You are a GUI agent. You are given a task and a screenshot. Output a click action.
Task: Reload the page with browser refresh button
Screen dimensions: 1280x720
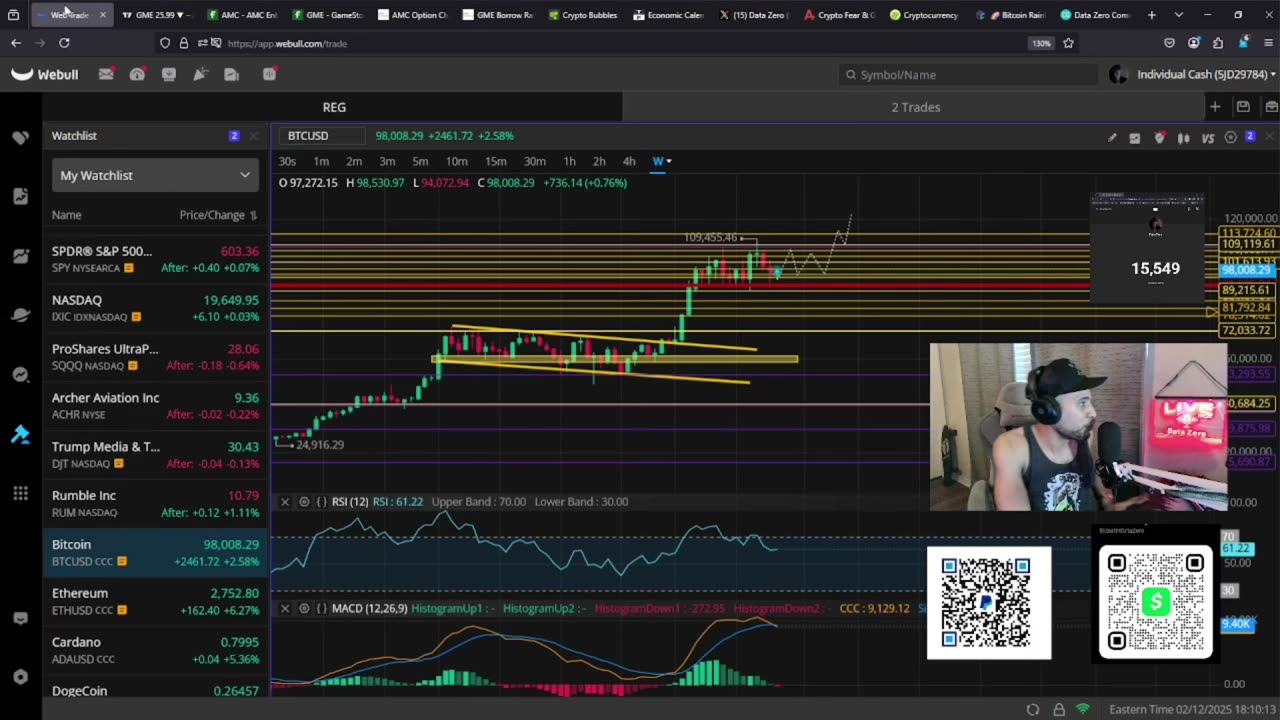pyautogui.click(x=64, y=43)
